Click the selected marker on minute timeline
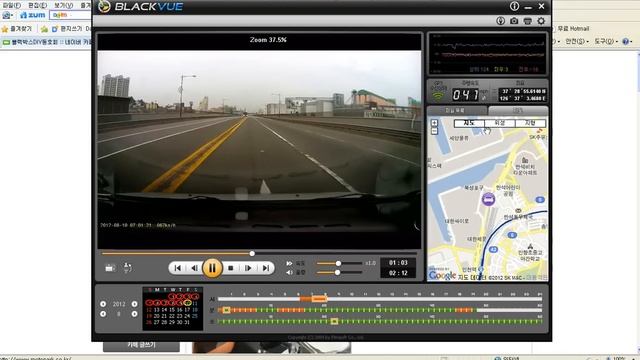Screen dimensions: 640x360 (226, 310)
